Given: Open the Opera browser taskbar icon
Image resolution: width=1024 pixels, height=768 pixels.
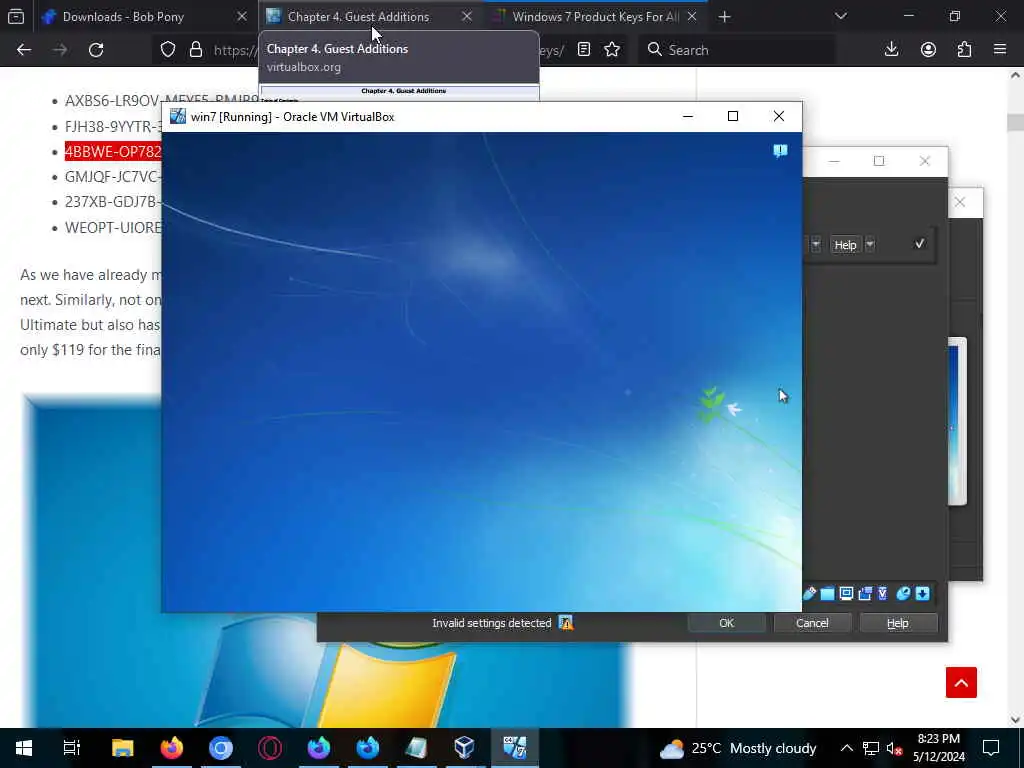Looking at the screenshot, I should pos(270,748).
